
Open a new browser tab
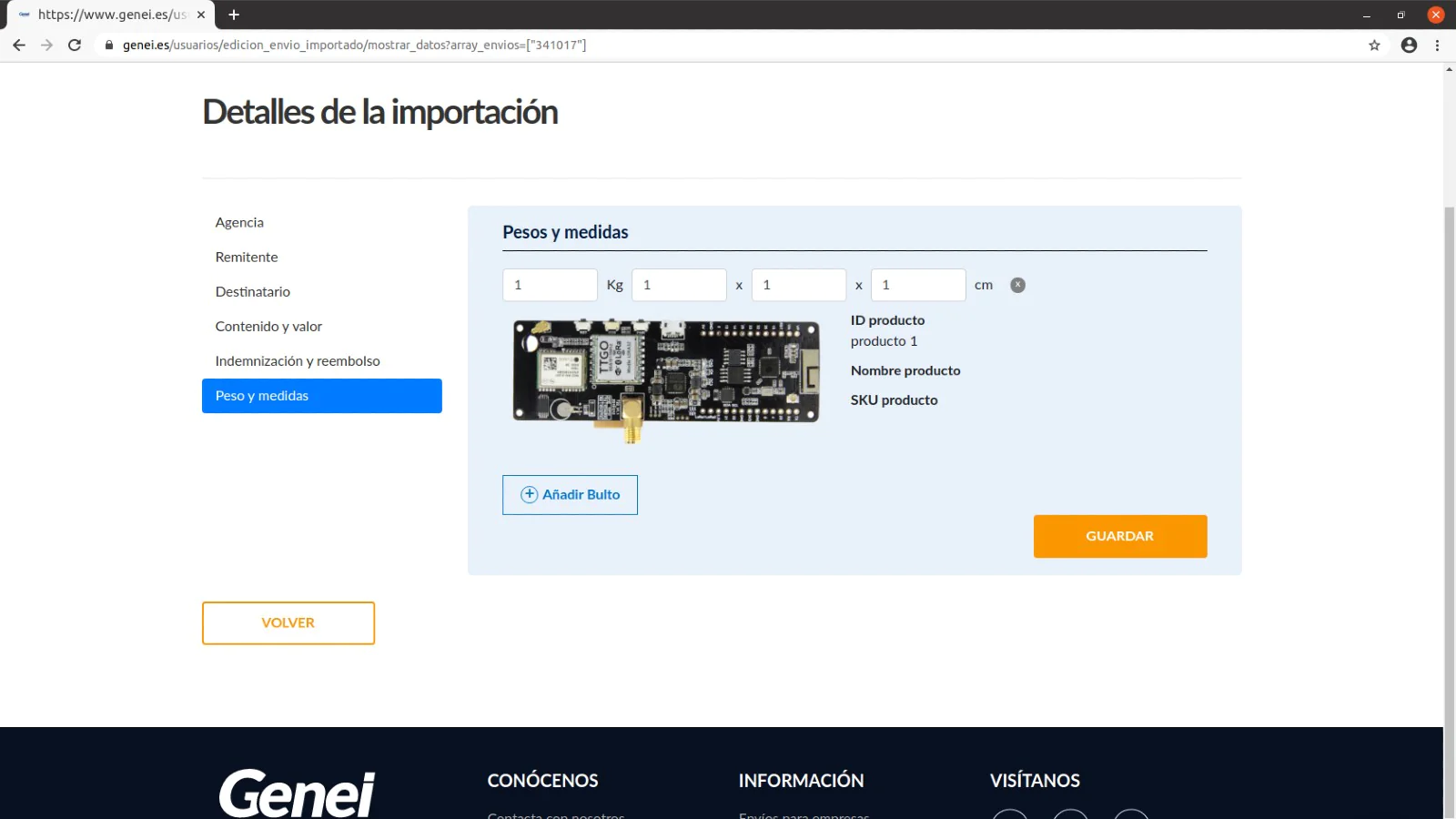(233, 15)
